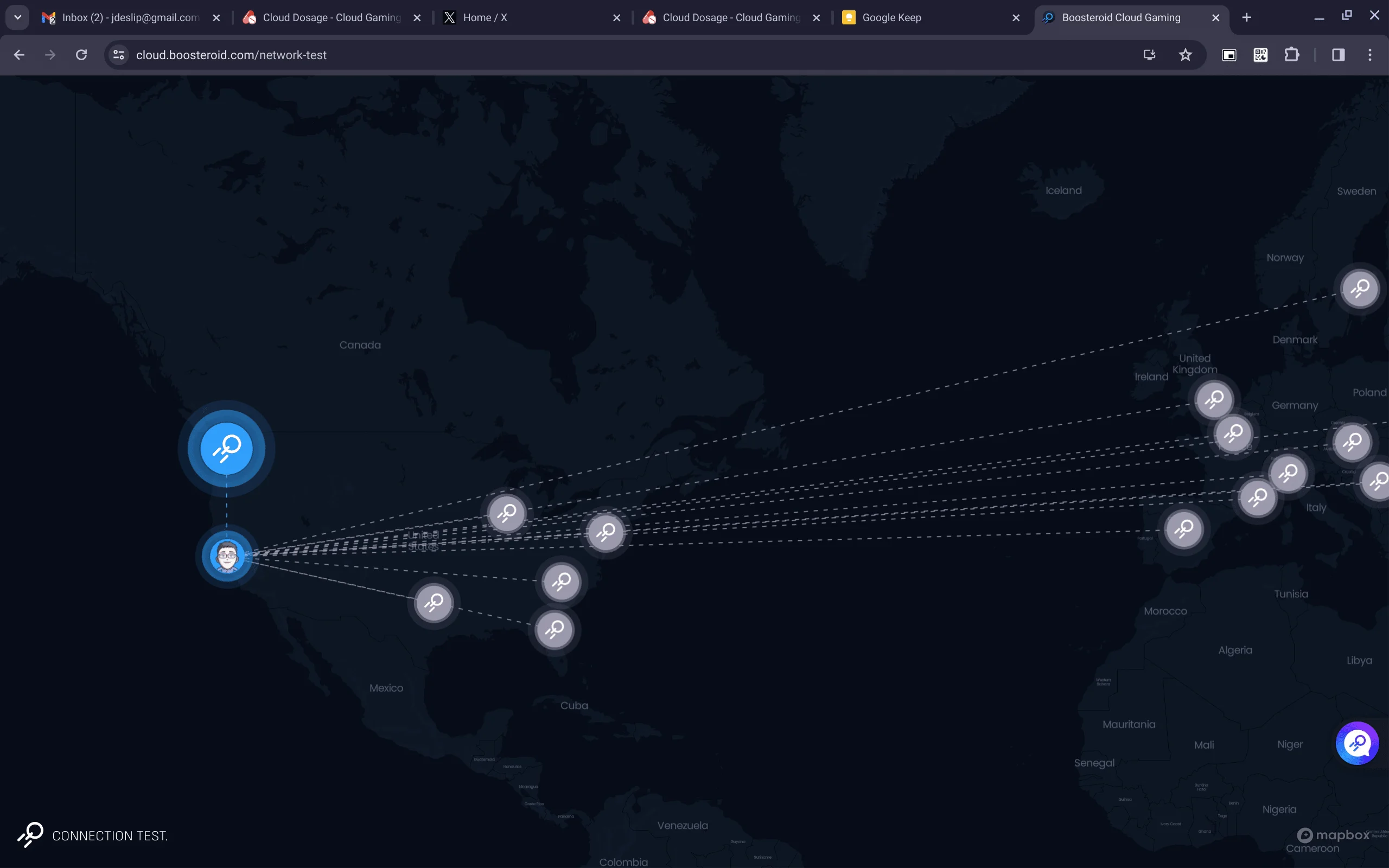Click the Algeria map label
Screen dimensions: 1389x868
click(1235, 650)
